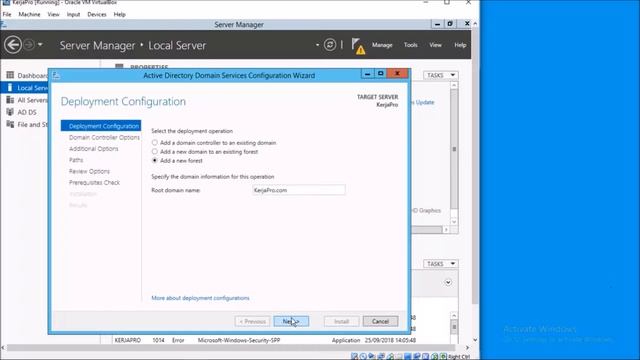Open the VirtualBox Machine menu
Image resolution: width=640 pixels, height=360 pixels.
pos(29,14)
